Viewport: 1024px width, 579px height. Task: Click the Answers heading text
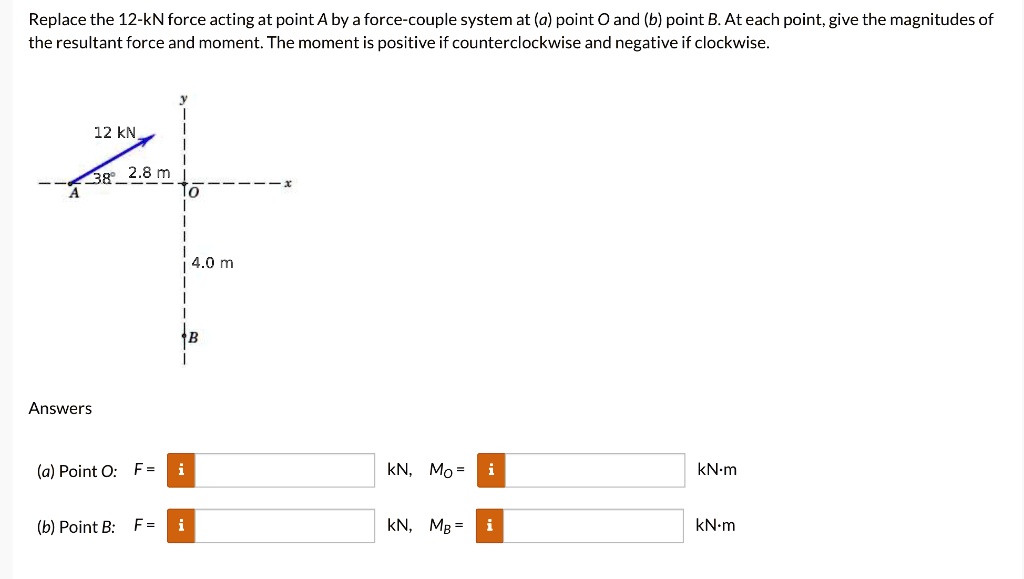coord(60,408)
